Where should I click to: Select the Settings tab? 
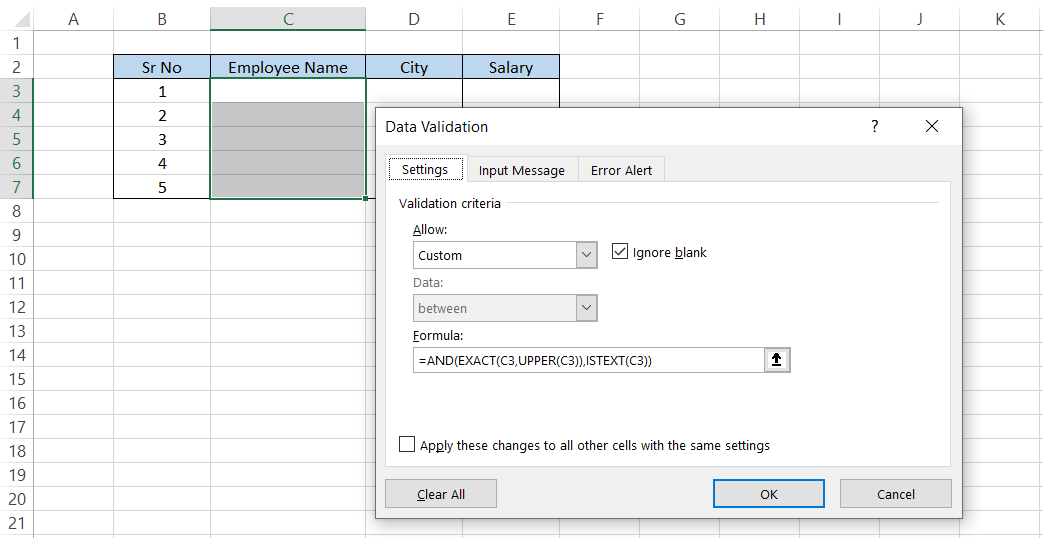(x=425, y=170)
